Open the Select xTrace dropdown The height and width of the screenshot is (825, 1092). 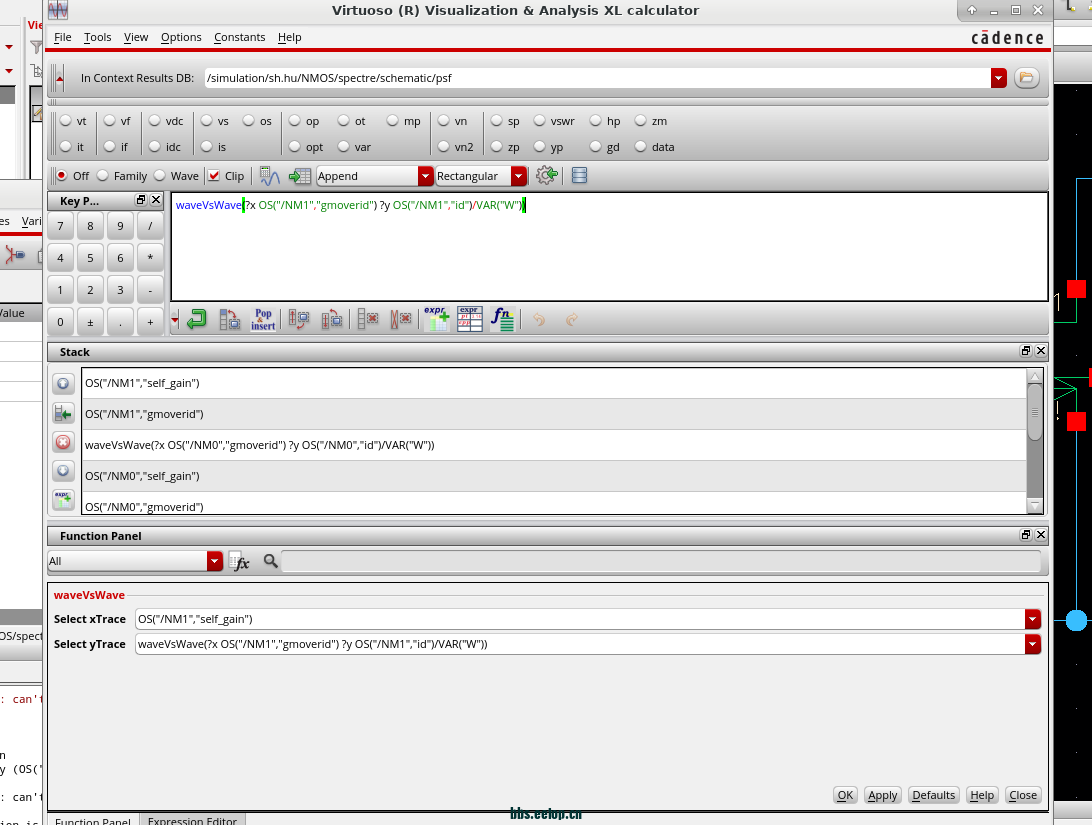(1033, 619)
